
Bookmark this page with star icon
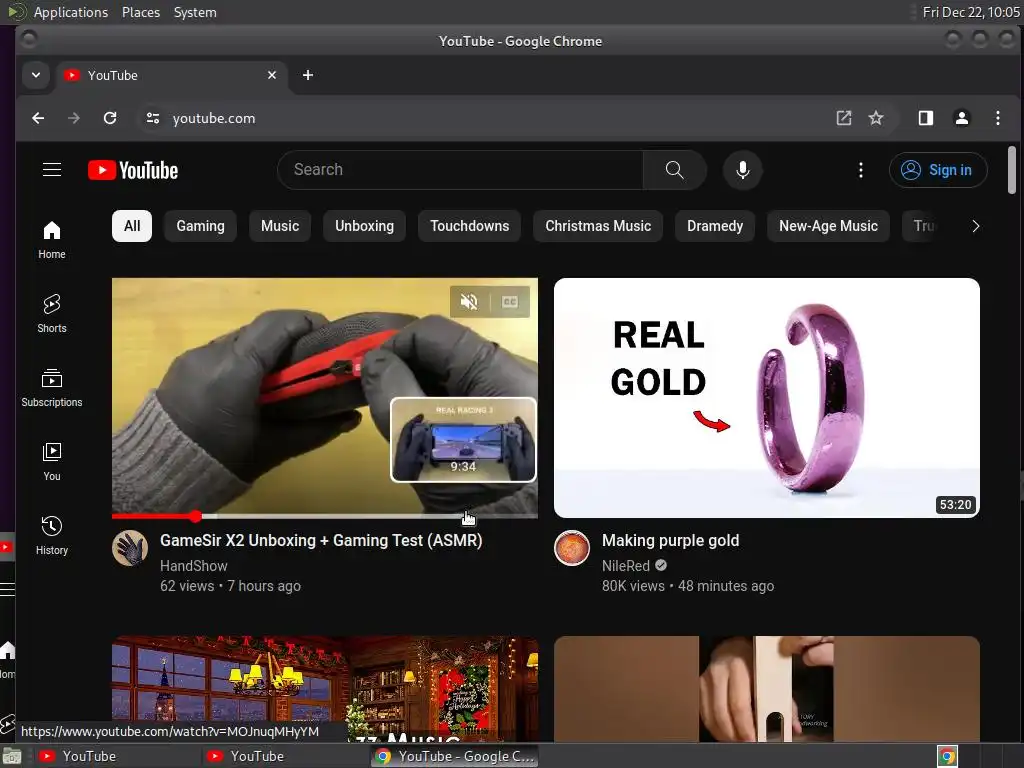[876, 118]
